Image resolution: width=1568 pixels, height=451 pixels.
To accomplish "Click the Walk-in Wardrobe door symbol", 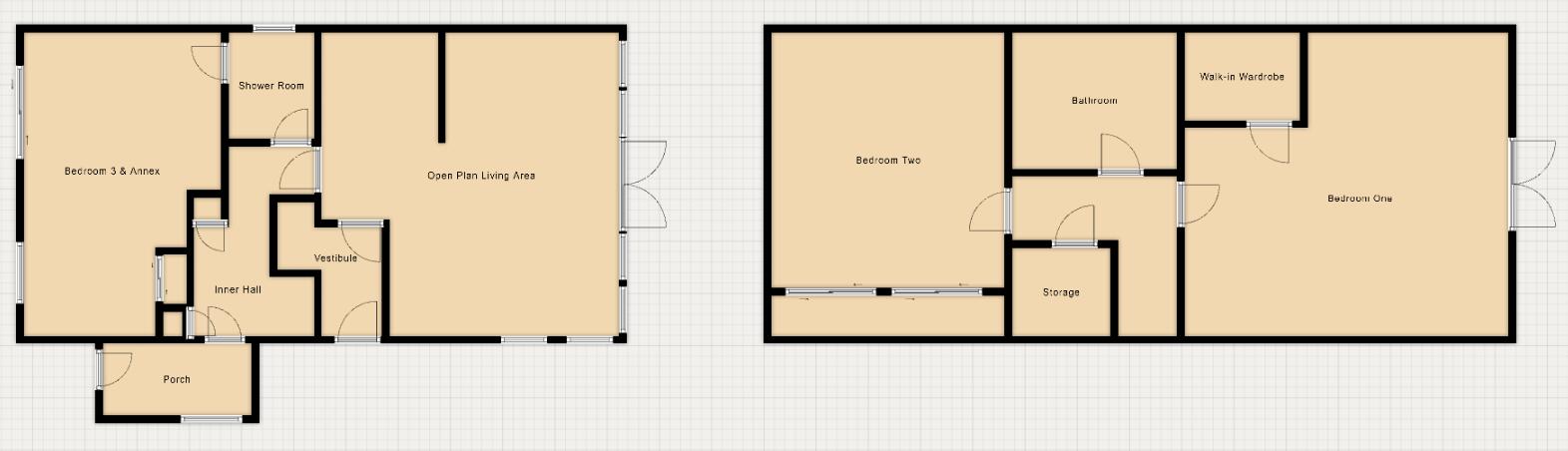I will (x=1269, y=143).
